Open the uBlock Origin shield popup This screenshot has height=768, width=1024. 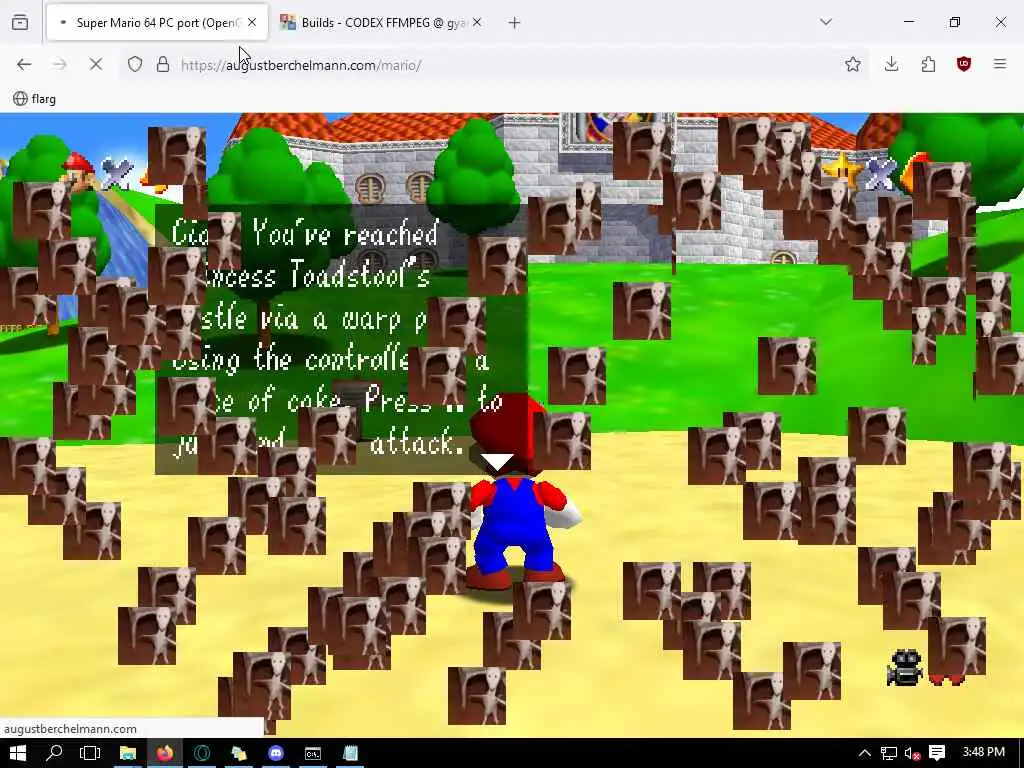[x=964, y=64]
